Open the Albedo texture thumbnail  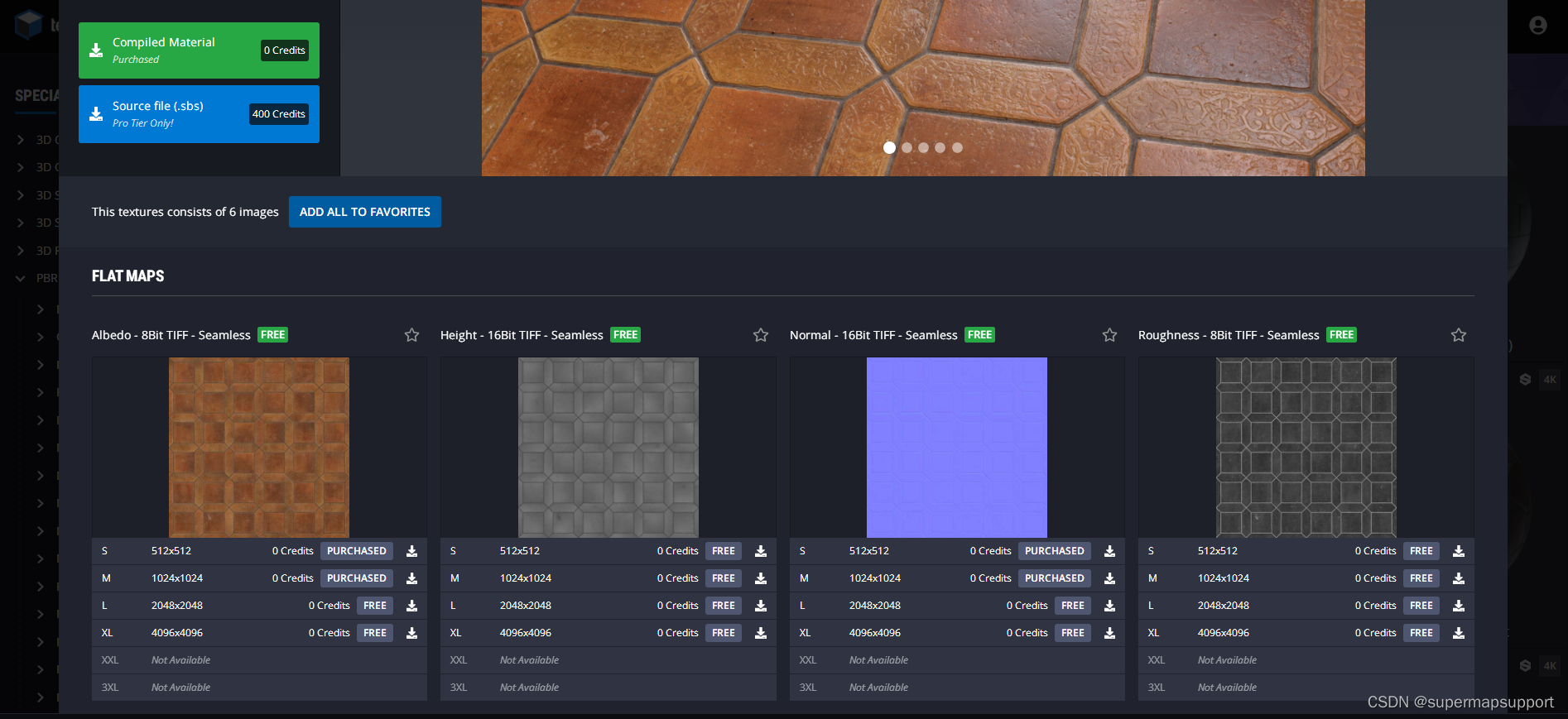259,448
